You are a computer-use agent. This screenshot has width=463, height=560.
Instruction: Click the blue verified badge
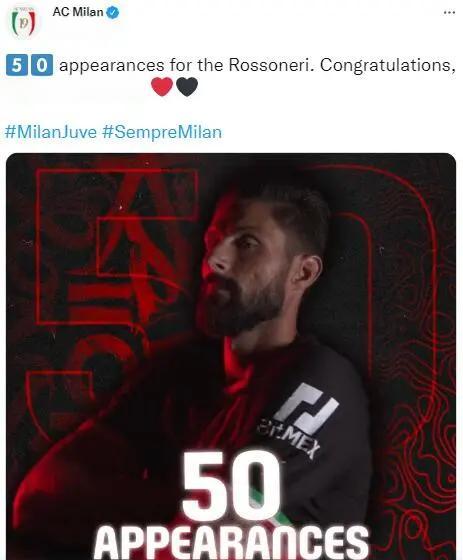click(113, 12)
